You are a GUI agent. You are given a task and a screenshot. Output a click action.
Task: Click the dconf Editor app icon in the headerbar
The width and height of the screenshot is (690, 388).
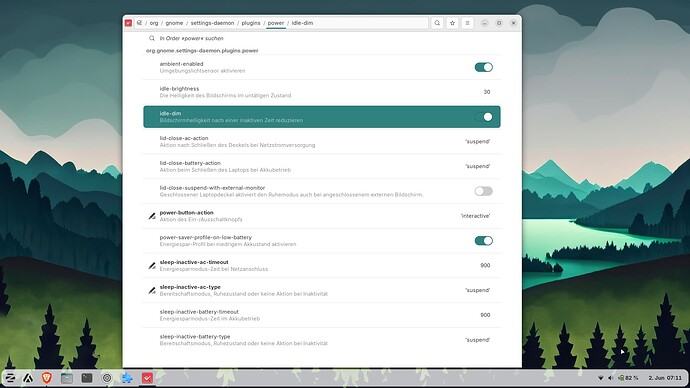coord(128,23)
